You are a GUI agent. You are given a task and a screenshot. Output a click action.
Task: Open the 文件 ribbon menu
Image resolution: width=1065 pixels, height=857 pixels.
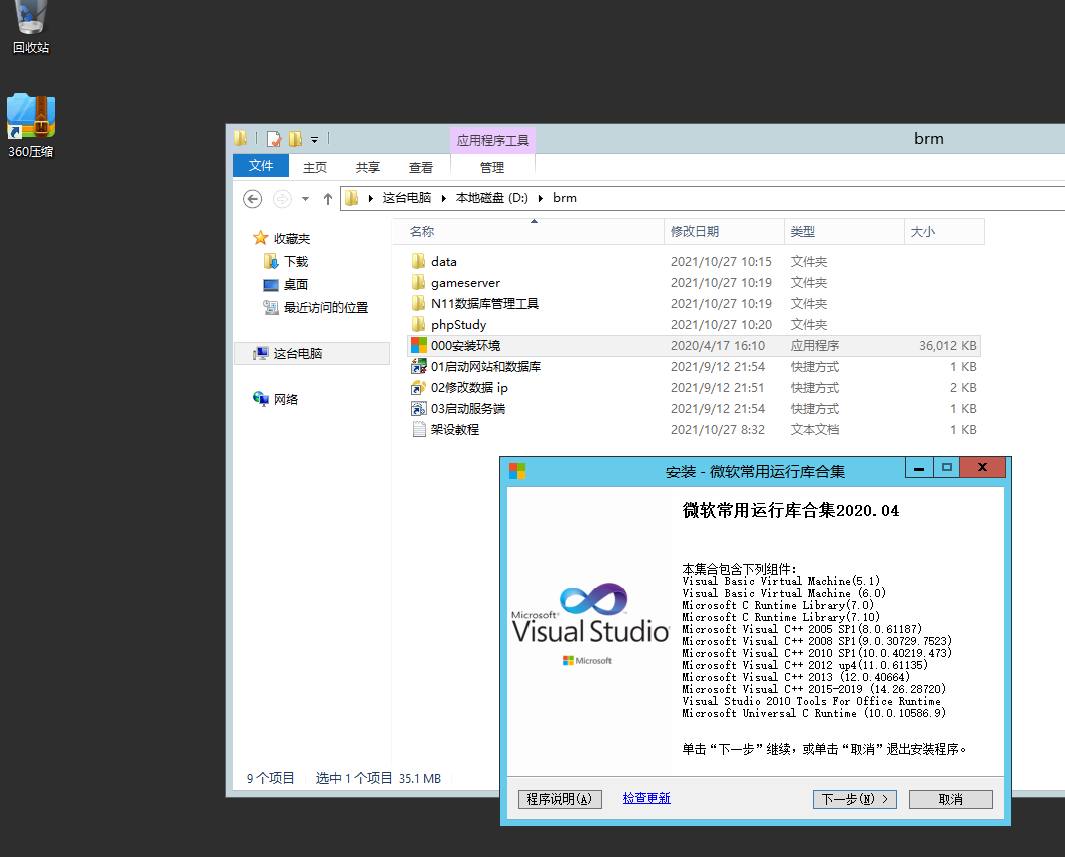tap(261, 166)
